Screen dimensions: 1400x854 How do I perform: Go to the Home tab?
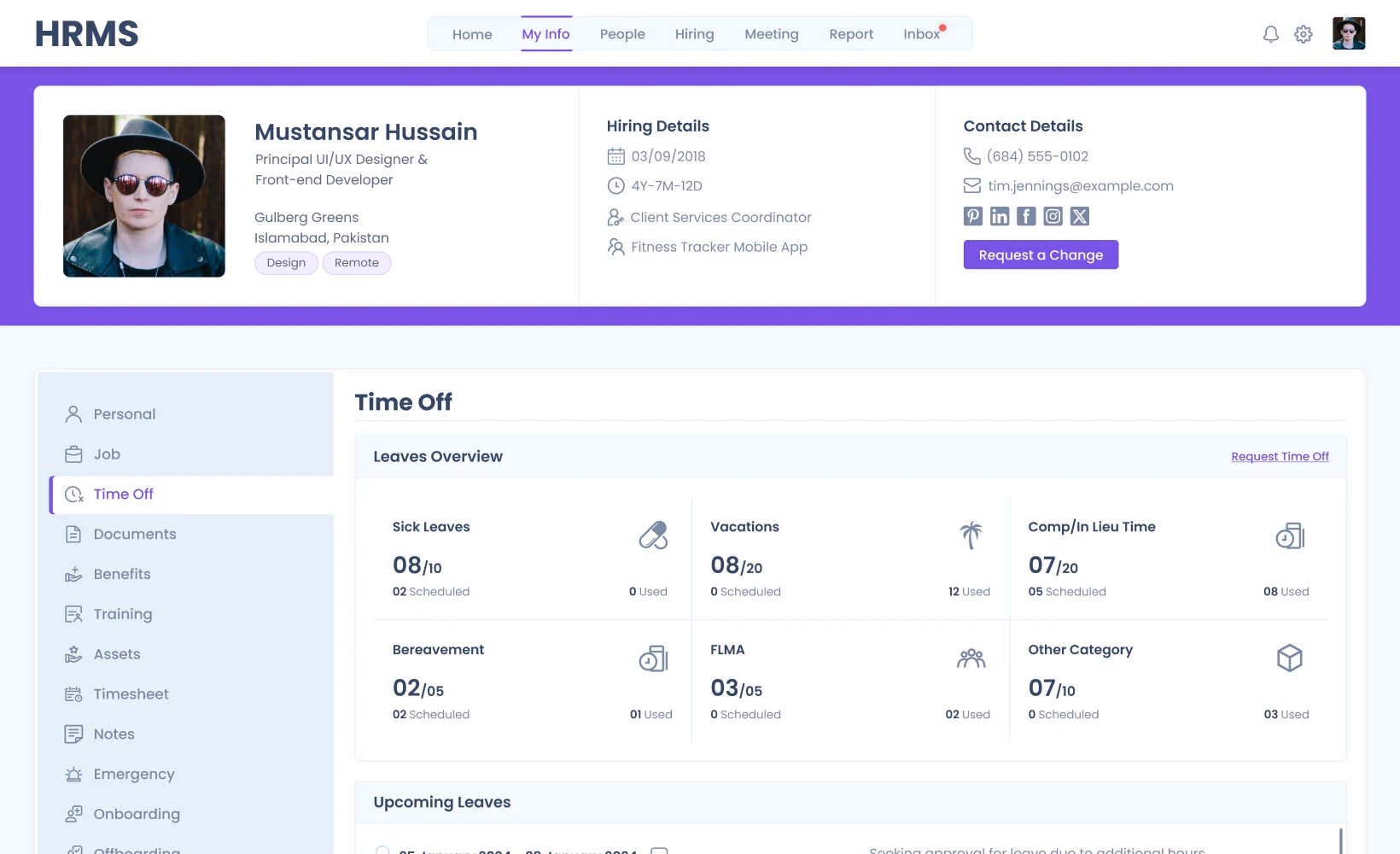click(x=472, y=34)
